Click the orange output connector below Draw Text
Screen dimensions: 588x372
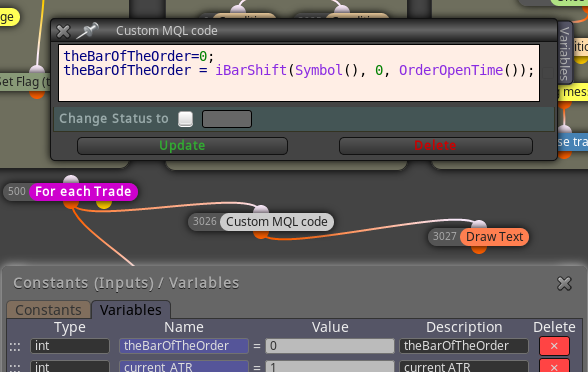coord(479,249)
